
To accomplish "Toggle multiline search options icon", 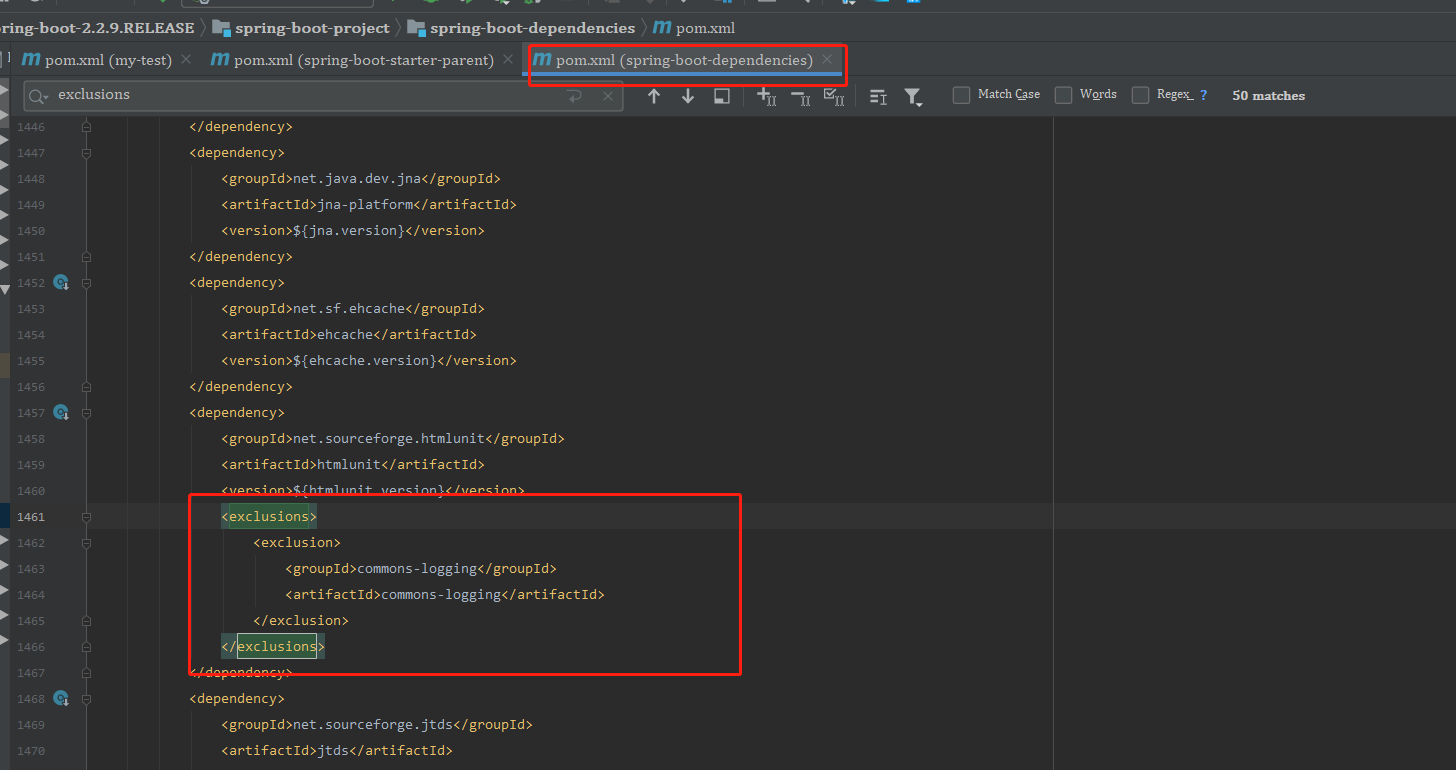I will click(x=878, y=96).
